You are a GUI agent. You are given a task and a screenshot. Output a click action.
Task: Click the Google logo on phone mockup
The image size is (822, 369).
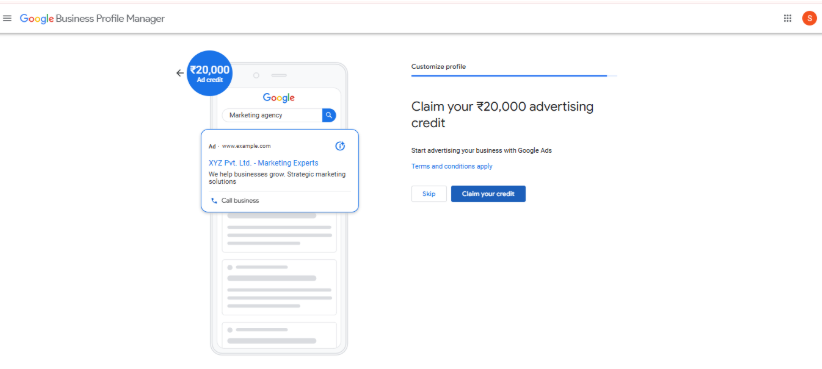pyautogui.click(x=278, y=97)
